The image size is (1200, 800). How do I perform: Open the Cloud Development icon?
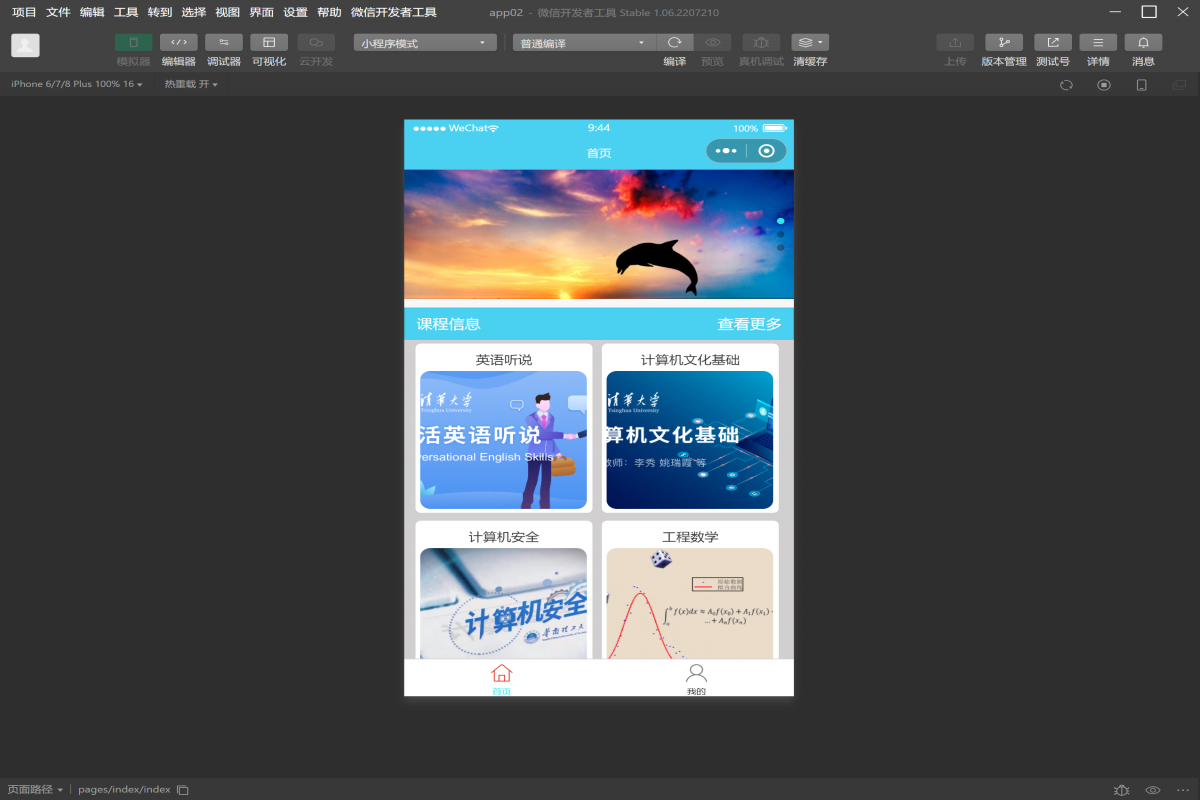(316, 43)
